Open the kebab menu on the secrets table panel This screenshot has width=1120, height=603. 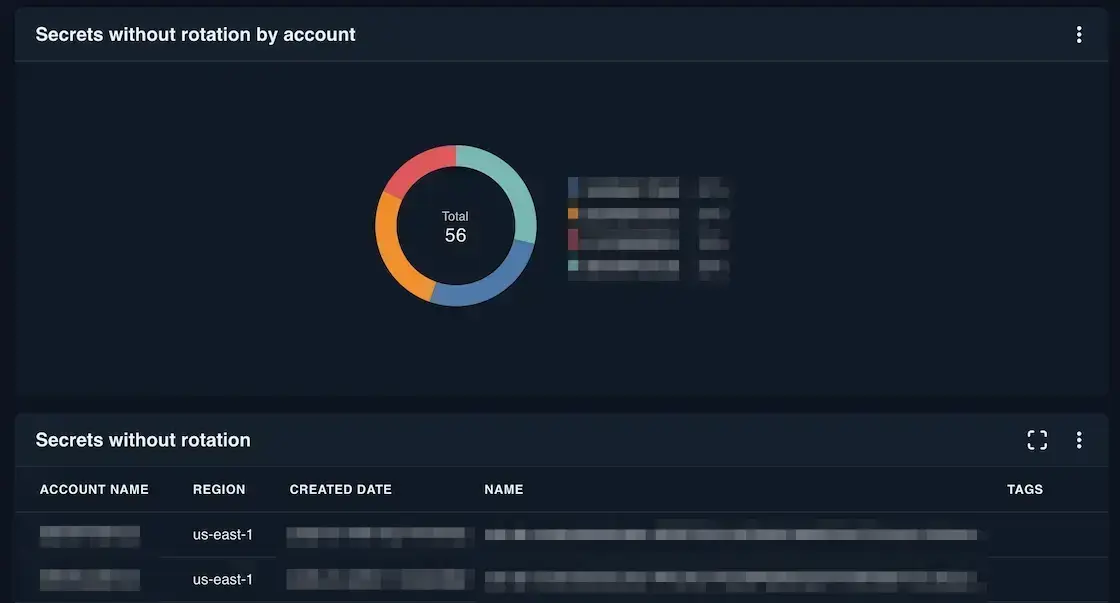tap(1078, 438)
